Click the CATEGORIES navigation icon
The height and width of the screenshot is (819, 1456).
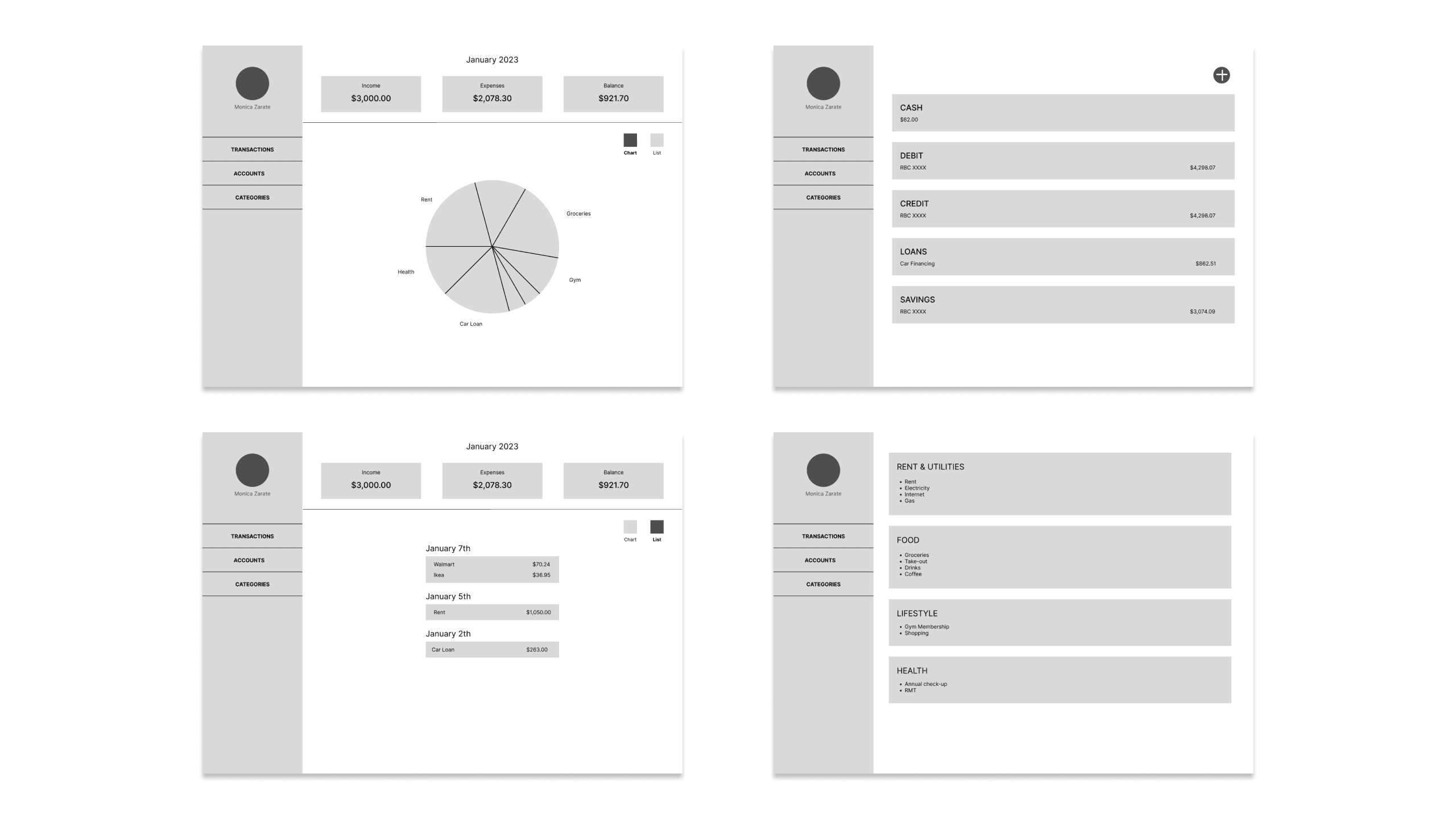[x=251, y=197]
